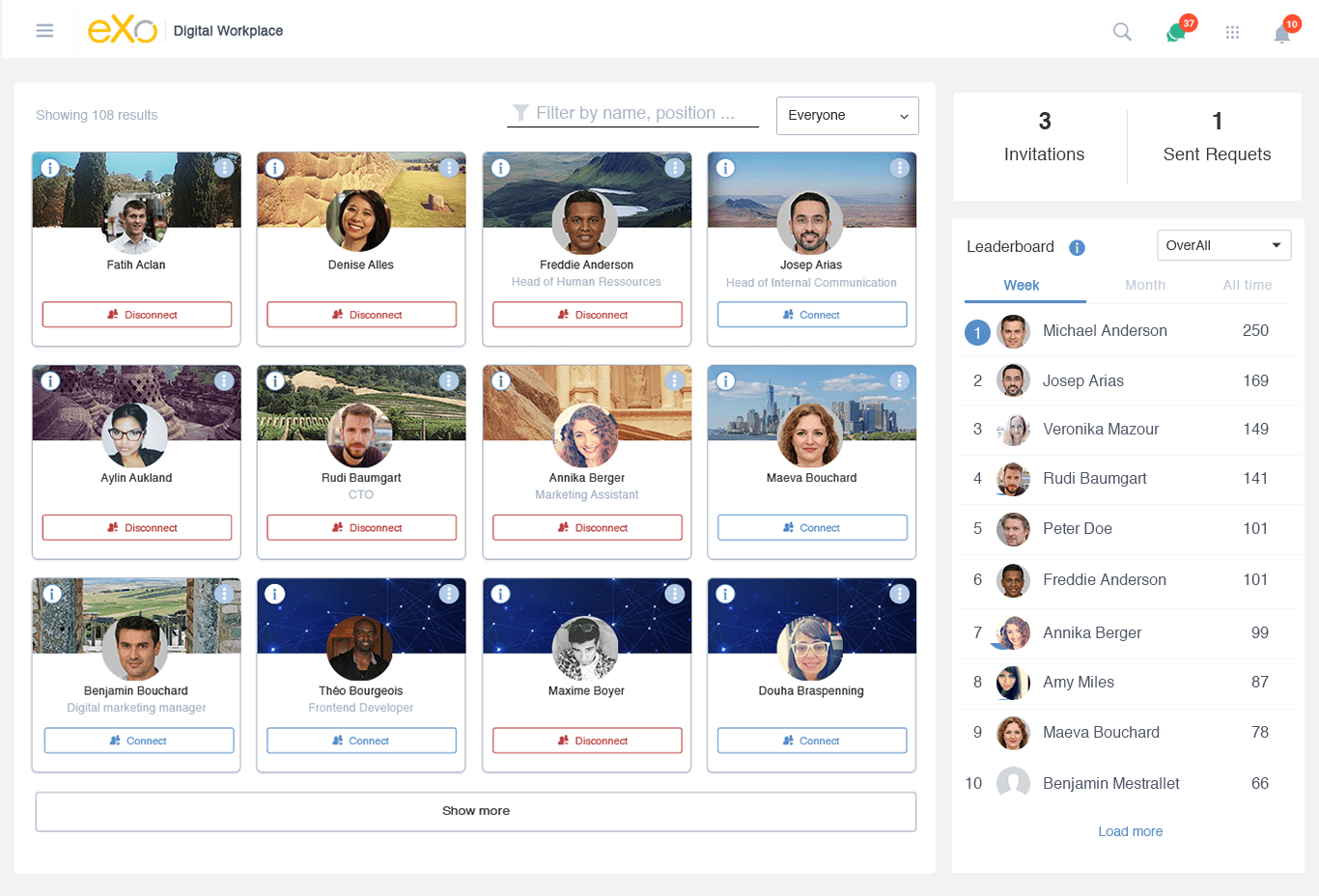The image size is (1319, 896).
Task: Click the search magnifier icon
Action: [x=1122, y=32]
